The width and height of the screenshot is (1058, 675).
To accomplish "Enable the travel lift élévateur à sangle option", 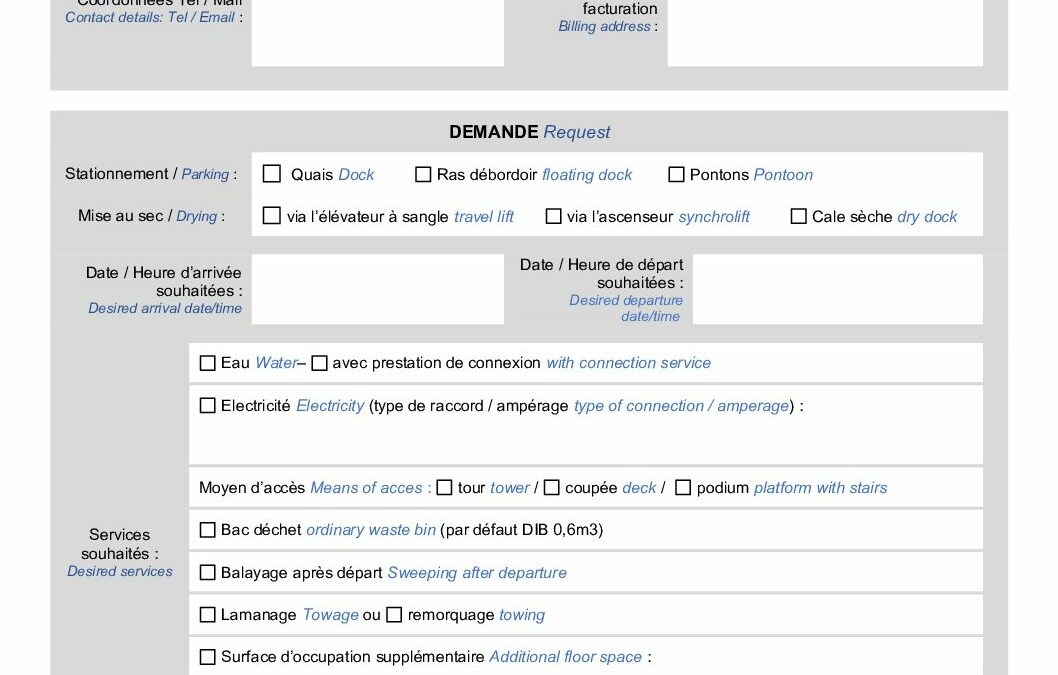I will 272,216.
